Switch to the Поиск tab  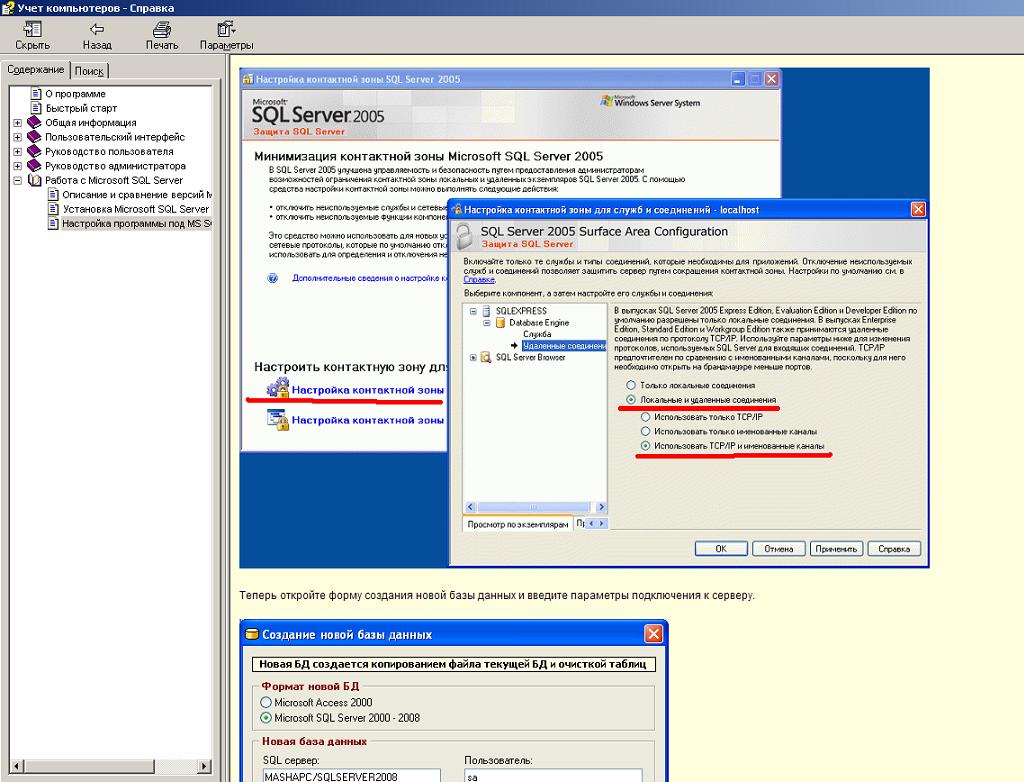tap(89, 71)
